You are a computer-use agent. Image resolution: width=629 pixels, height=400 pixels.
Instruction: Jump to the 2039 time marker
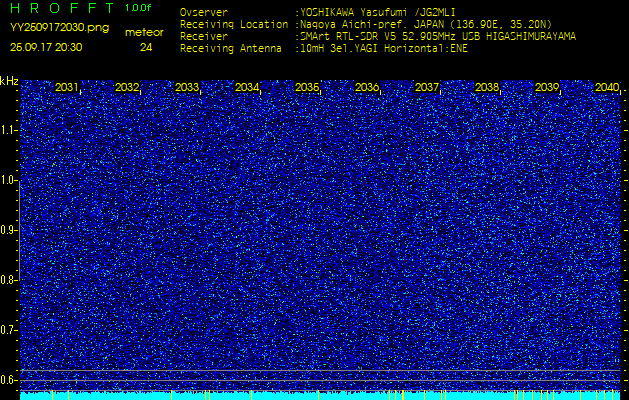coord(547,87)
